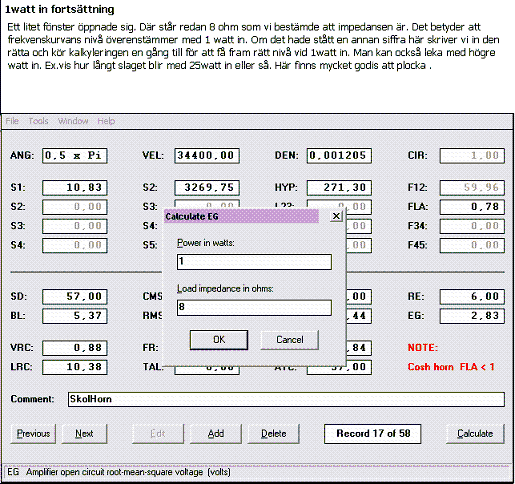515x484 pixels.
Task: Delete the current record
Action: [x=273, y=434]
